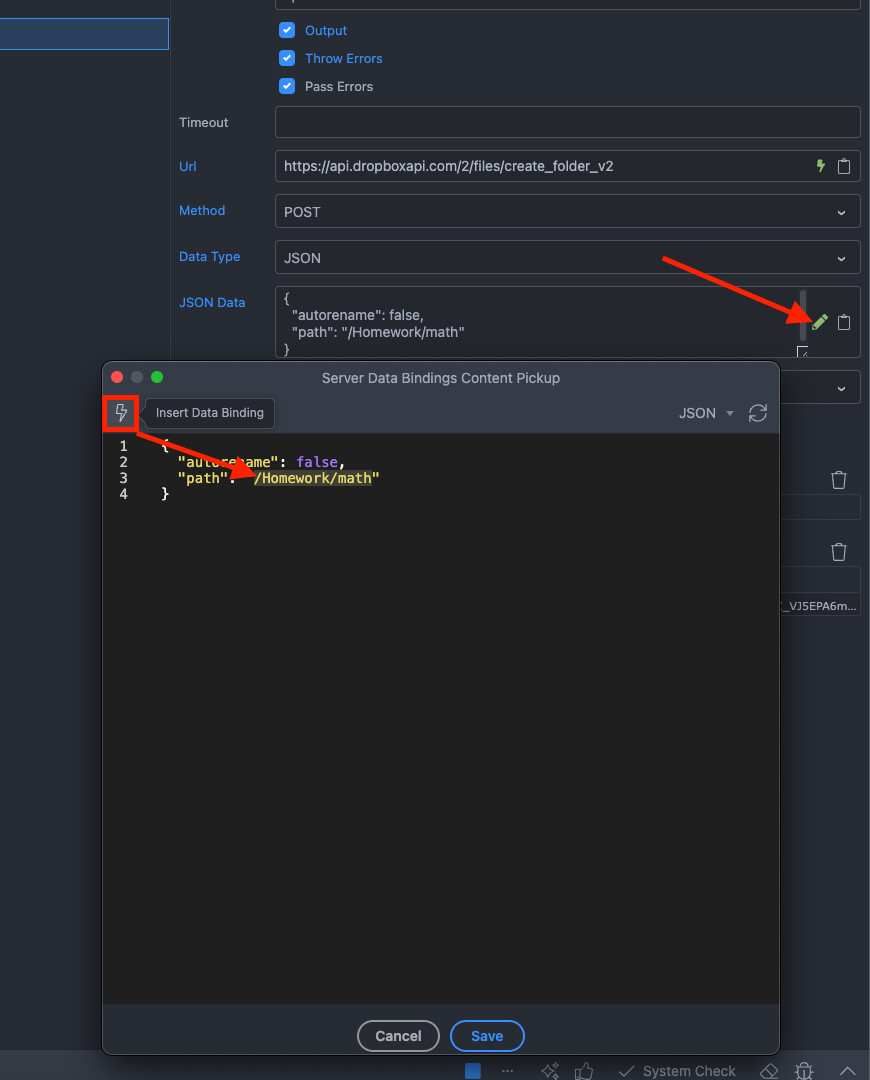Viewport: 870px width, 1080px height.
Task: Disable the Pass Errors checkbox
Action: pos(287,86)
